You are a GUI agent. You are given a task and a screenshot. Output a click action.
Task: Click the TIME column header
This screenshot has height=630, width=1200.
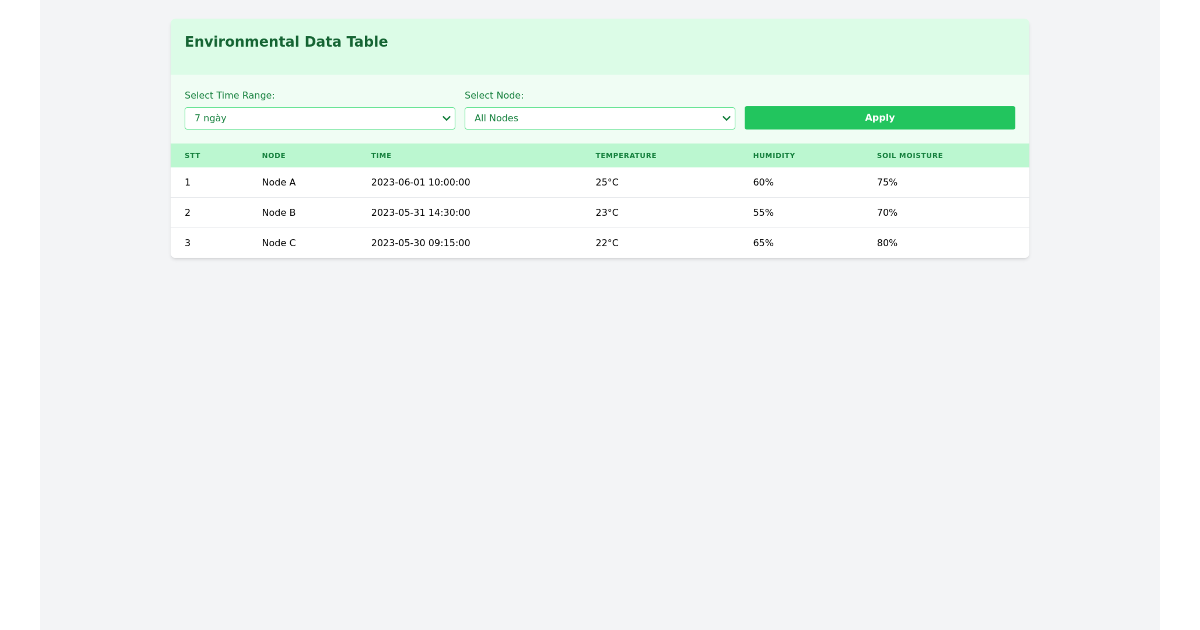[x=380, y=155]
